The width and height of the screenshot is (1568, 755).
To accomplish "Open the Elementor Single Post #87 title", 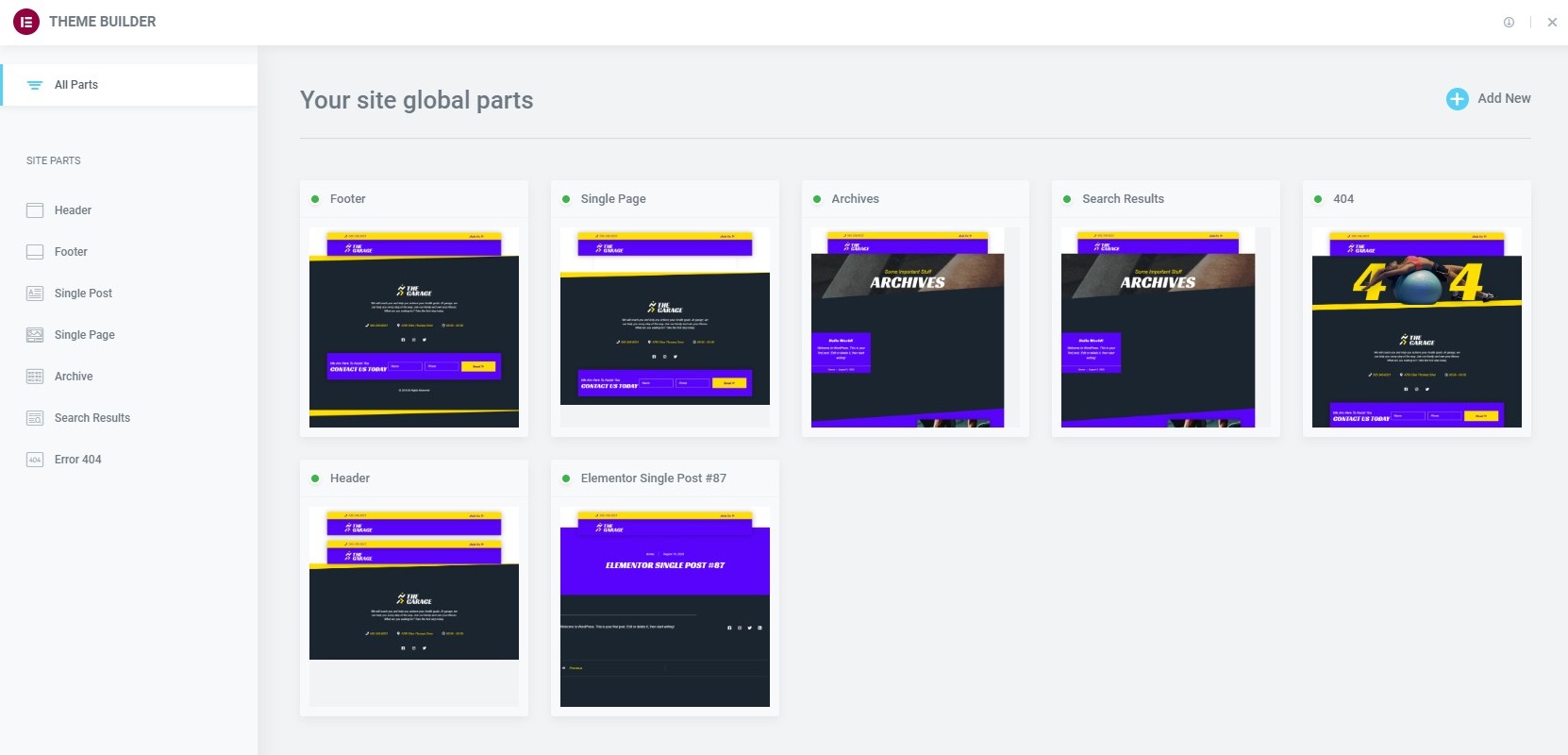I will point(653,478).
